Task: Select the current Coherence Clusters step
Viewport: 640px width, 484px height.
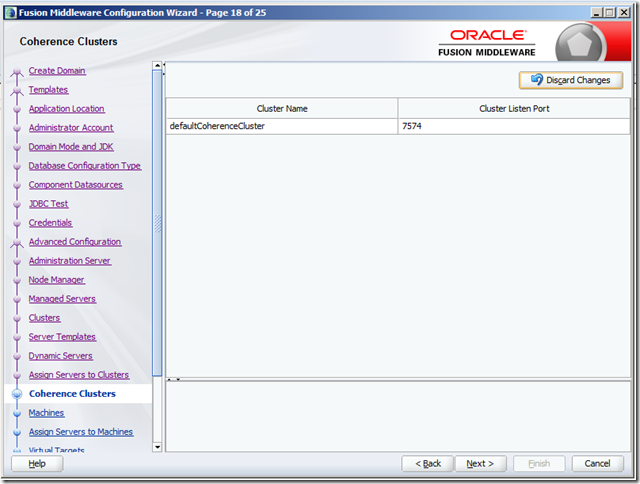Action: tap(72, 394)
